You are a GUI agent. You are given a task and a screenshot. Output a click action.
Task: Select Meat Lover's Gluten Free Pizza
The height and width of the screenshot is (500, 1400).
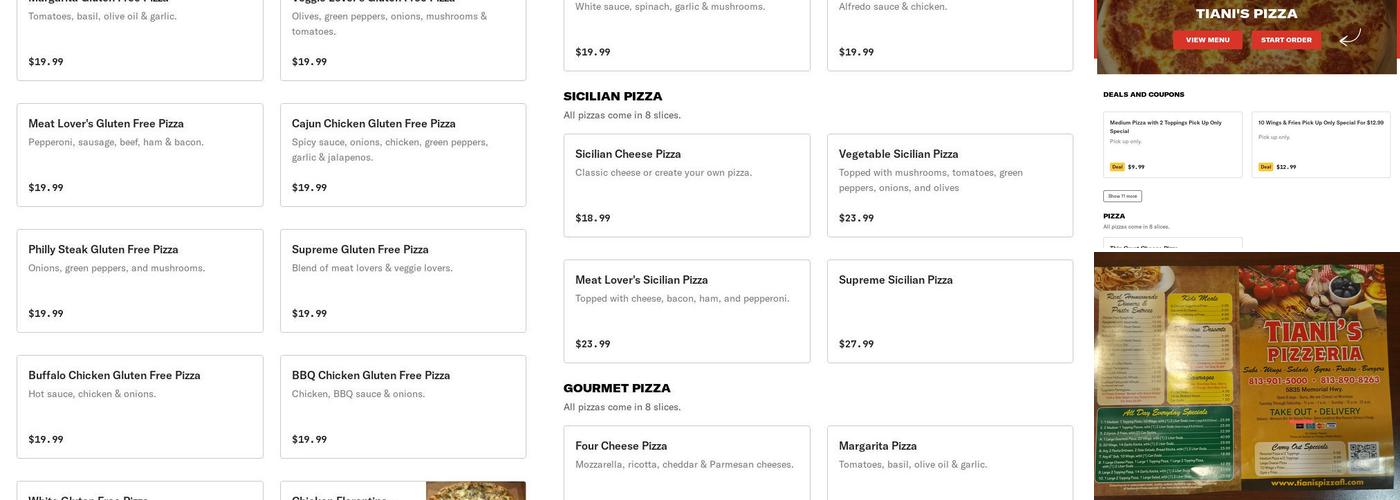(140, 155)
